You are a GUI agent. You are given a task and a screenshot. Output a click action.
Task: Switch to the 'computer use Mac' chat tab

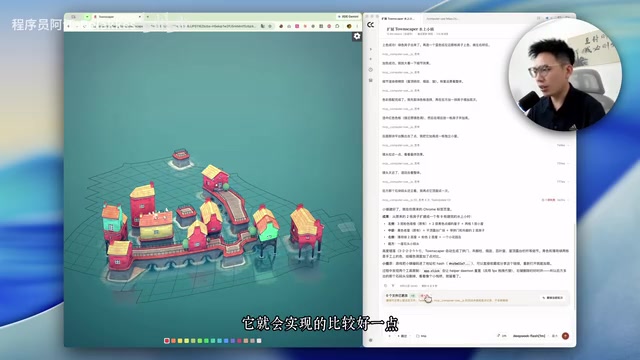tap(442, 19)
